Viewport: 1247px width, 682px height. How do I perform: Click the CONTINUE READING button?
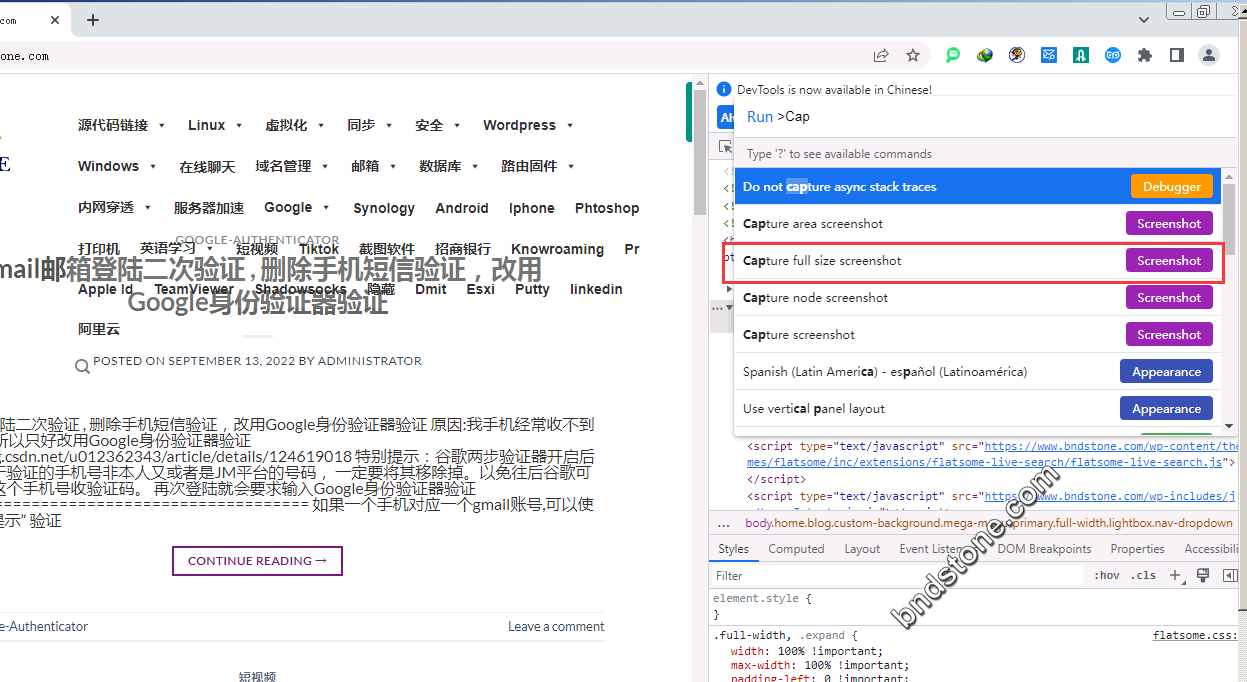pos(257,561)
